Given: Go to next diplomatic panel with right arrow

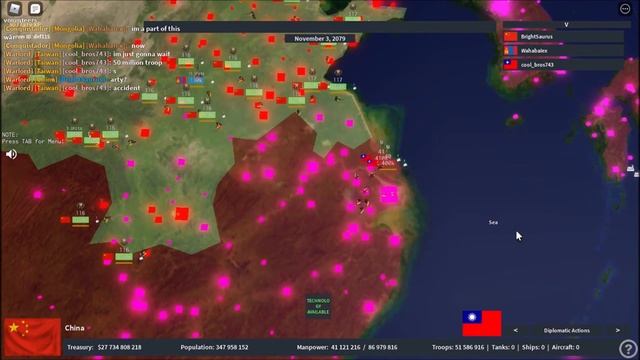Looking at the screenshot, I should (x=618, y=330).
